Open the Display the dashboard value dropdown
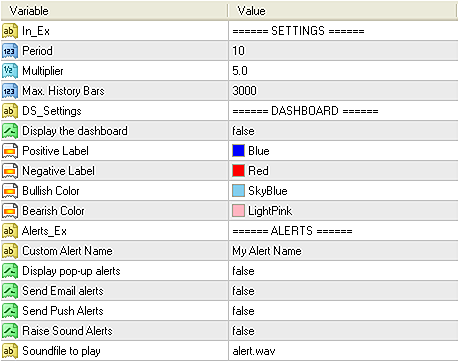Screen dimensions: 459x363 click(343, 131)
